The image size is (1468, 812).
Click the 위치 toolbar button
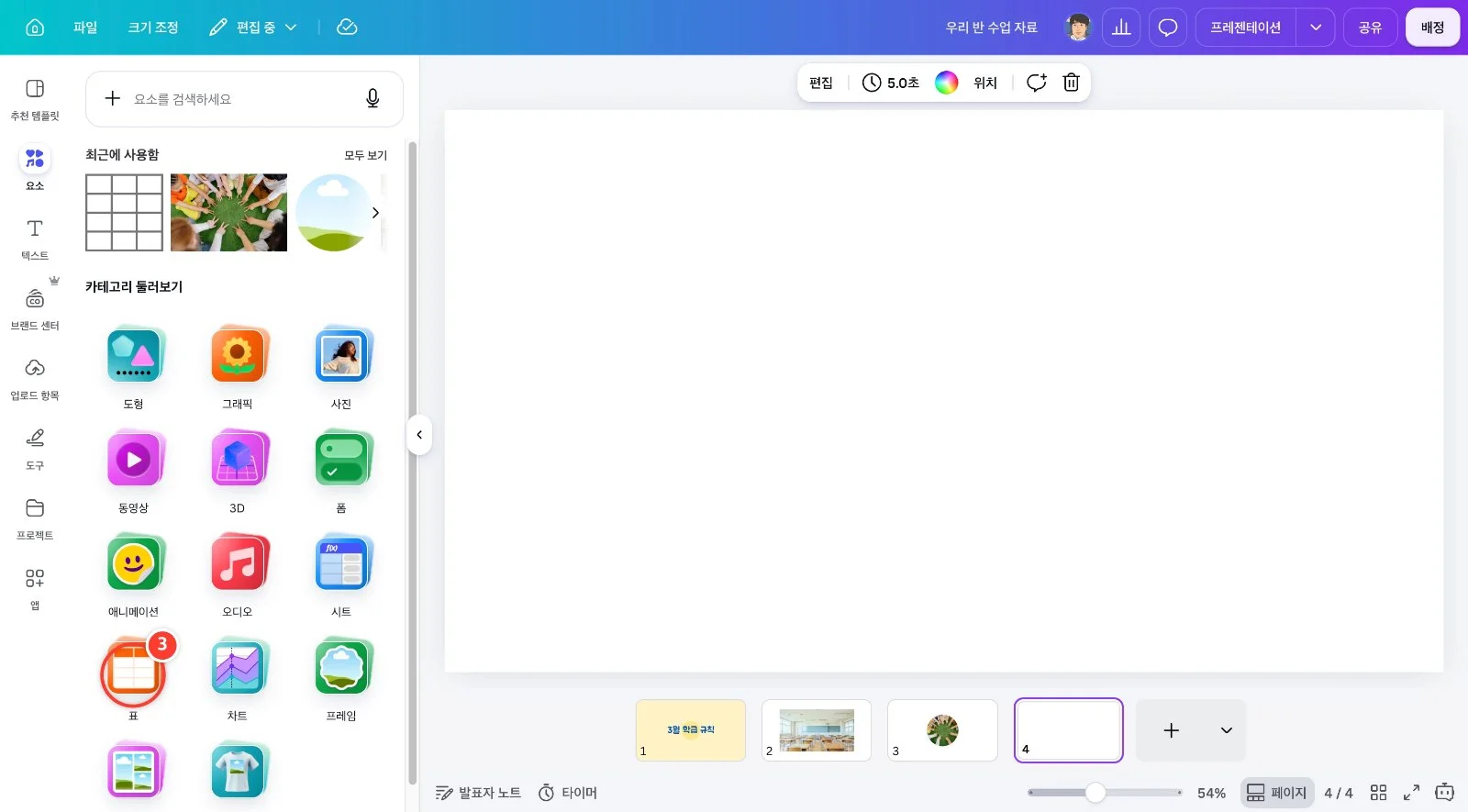985,83
